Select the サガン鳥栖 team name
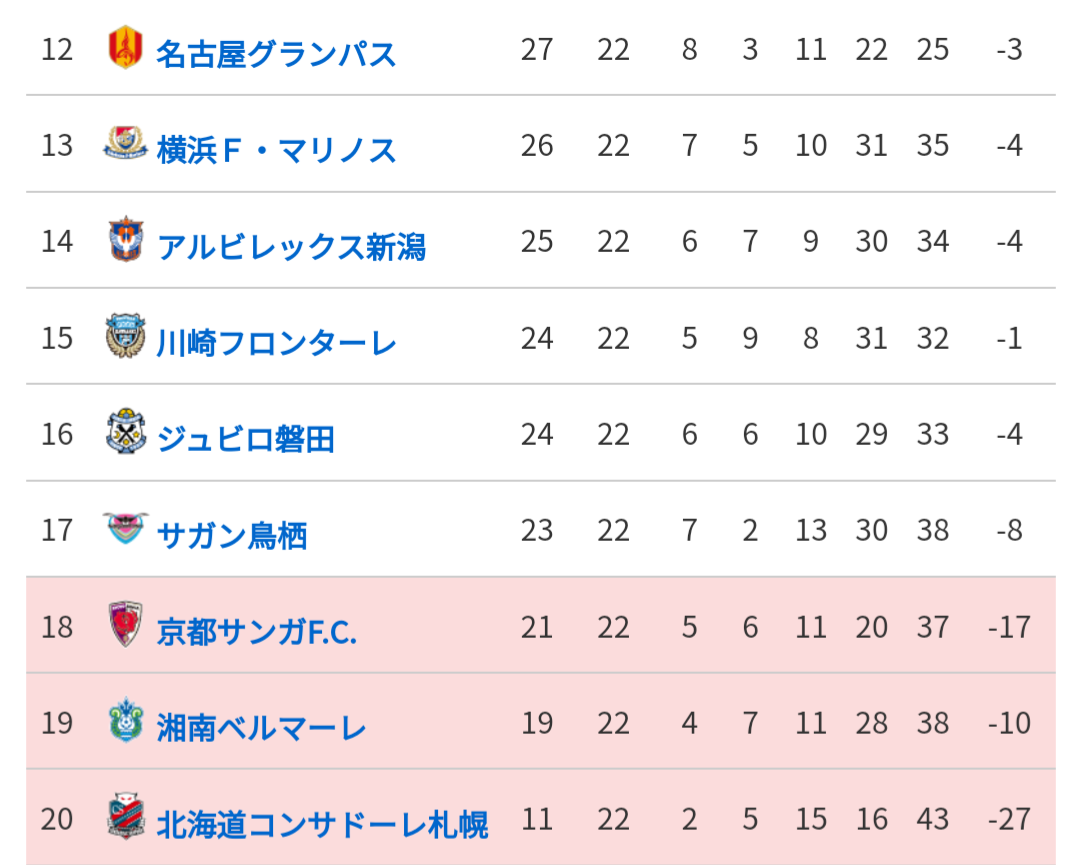This screenshot has width=1080, height=865. click(231, 535)
